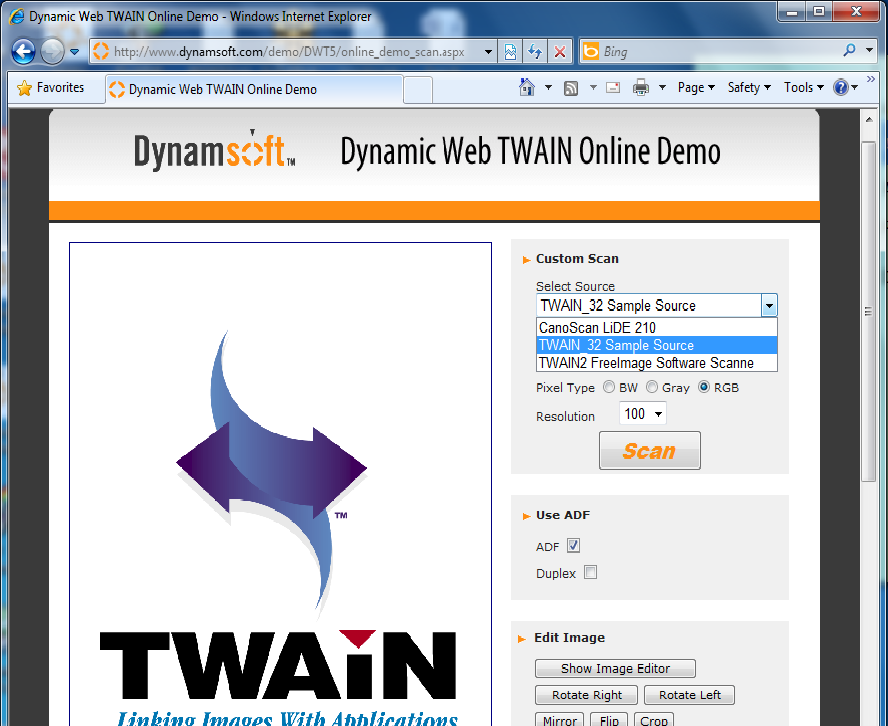The image size is (888, 726).
Task: Click the Edit Image section arrow
Action: click(x=522, y=639)
